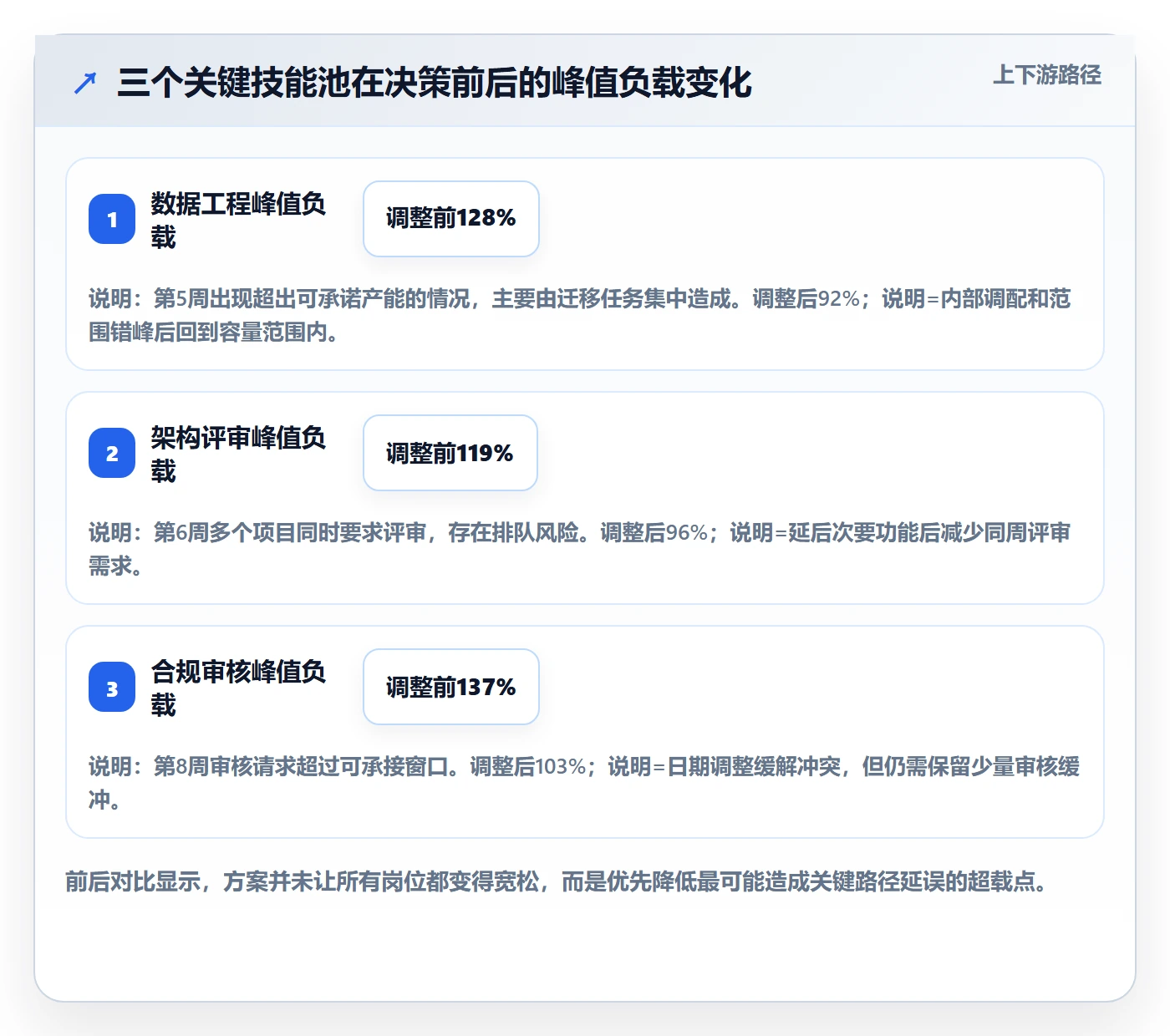Click the summary sentence starting 前后对比显示

558,881
